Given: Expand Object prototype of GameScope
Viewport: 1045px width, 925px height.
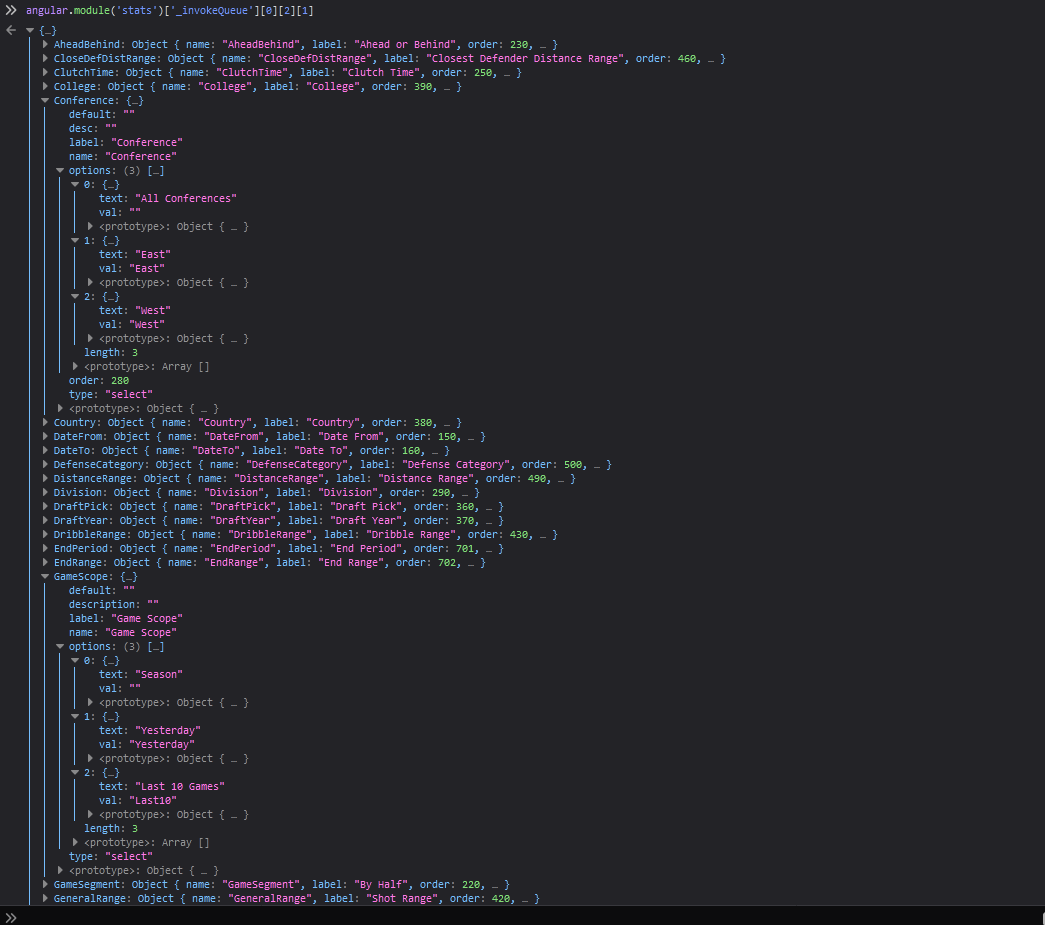Looking at the screenshot, I should (x=60, y=870).
